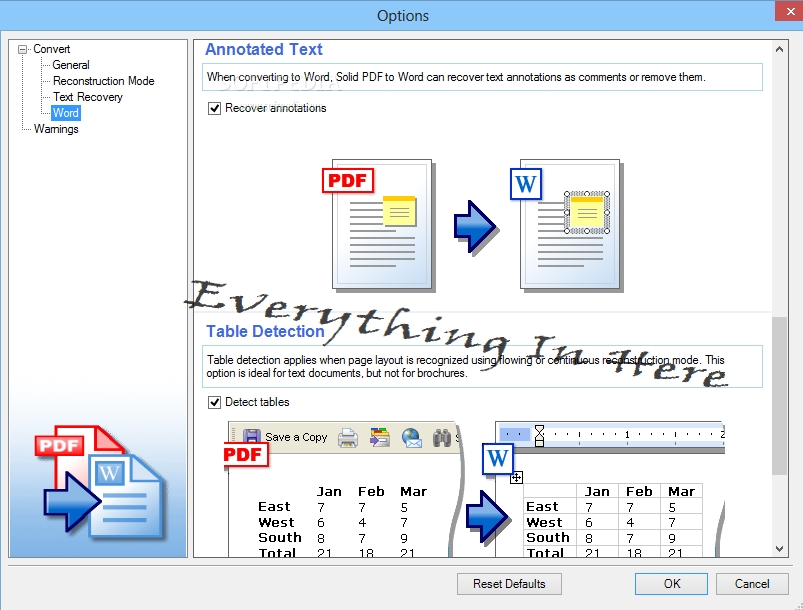The width and height of the screenshot is (803, 610).
Task: Click the Annotated Text heading
Action: [x=264, y=49]
